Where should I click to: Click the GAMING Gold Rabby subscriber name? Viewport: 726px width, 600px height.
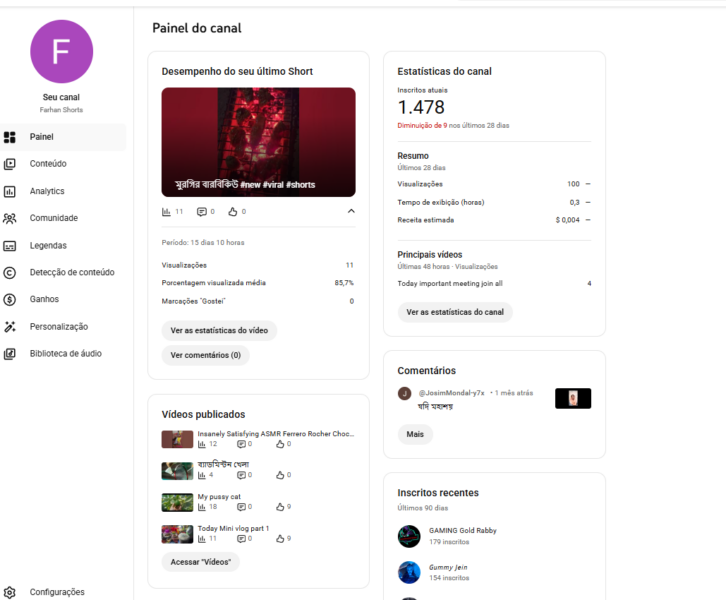tap(463, 531)
